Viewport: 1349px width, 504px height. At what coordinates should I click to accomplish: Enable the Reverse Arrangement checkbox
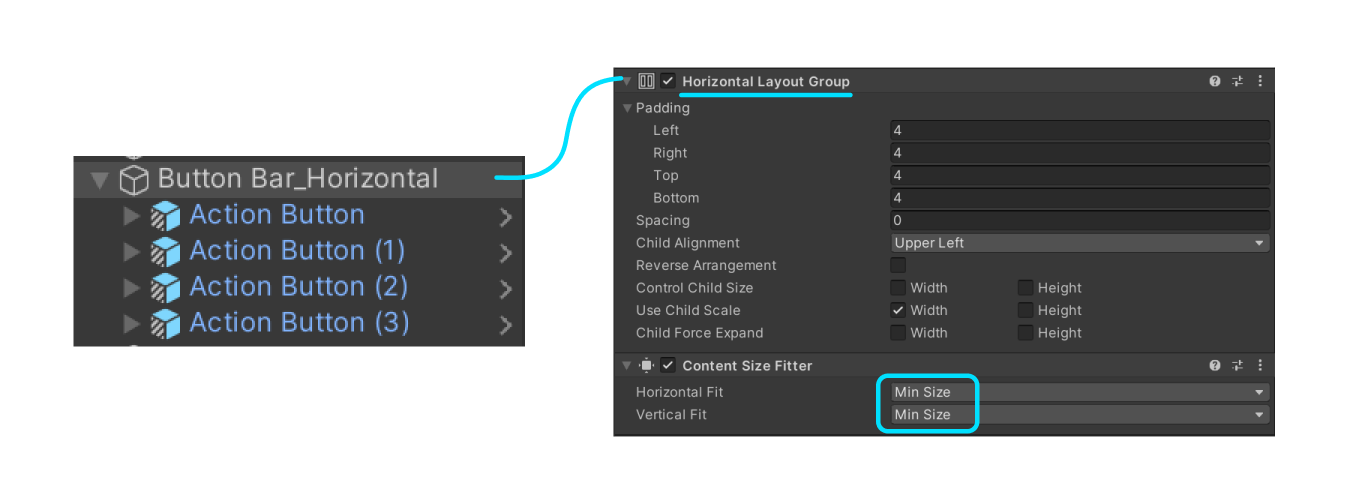[898, 265]
